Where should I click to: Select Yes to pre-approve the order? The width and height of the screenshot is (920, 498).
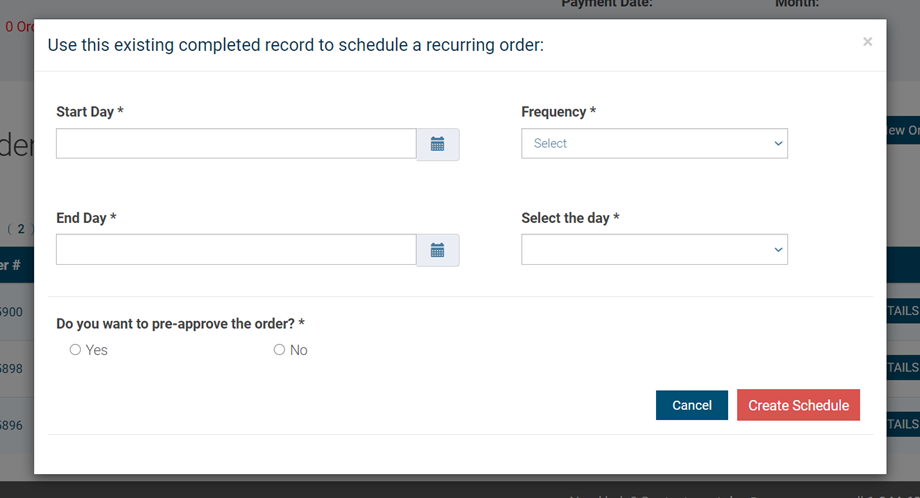(x=75, y=350)
